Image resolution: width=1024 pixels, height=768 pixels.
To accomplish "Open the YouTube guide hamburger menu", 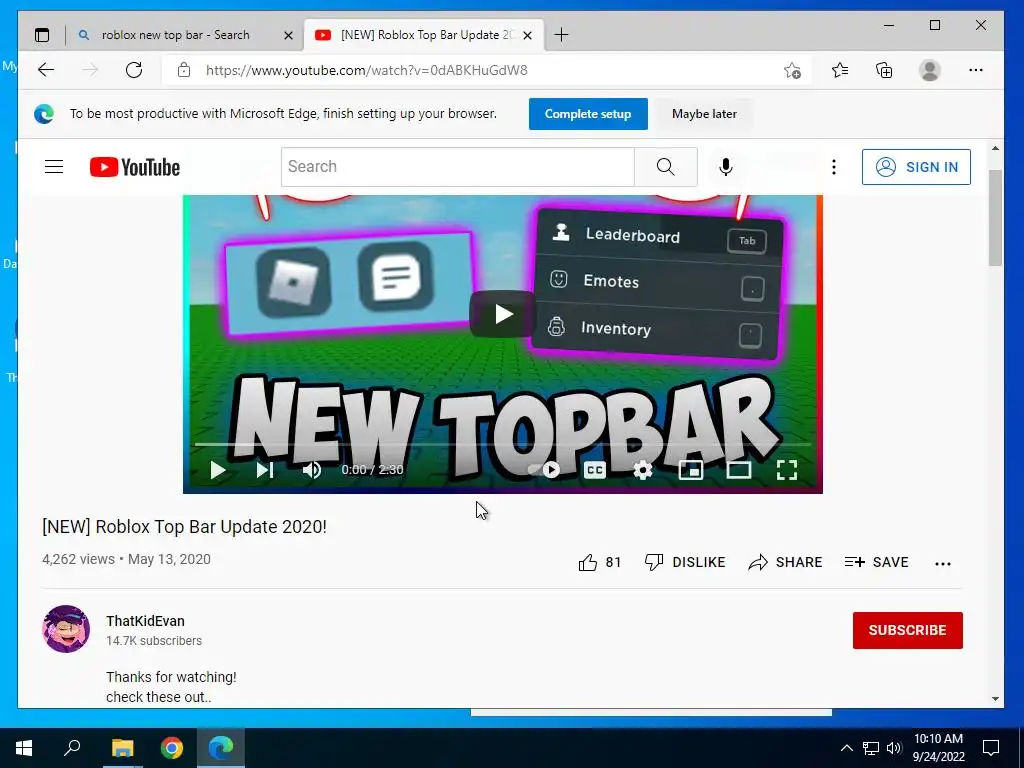I will click(54, 167).
